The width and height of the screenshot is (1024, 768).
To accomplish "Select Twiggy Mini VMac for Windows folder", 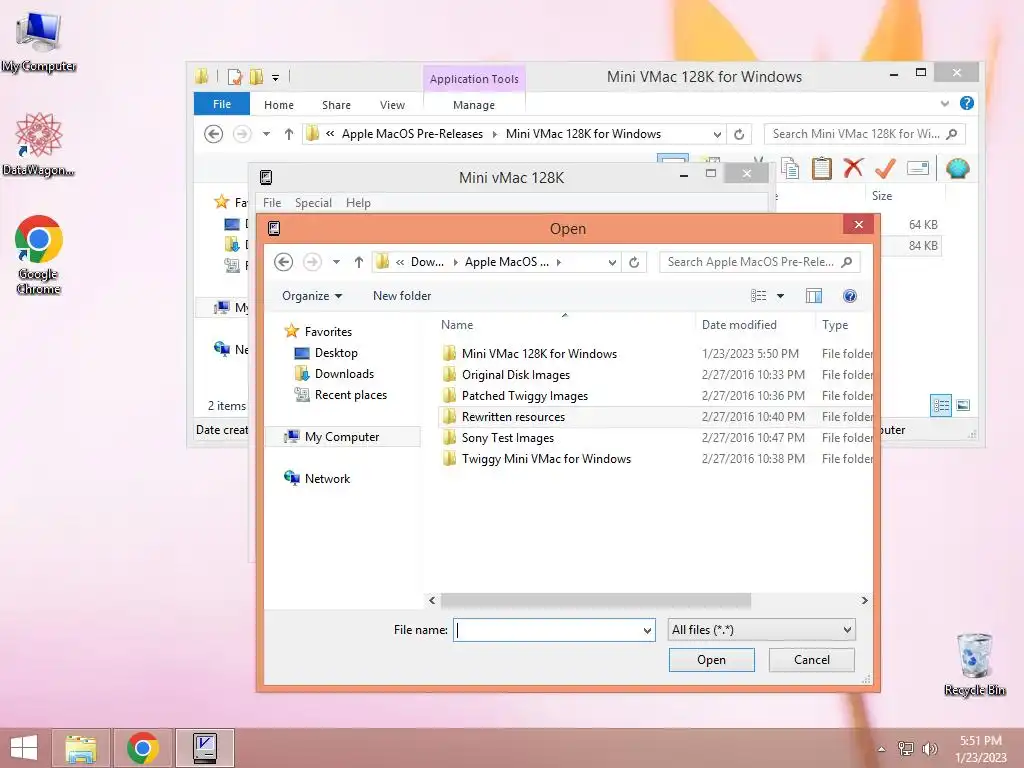I will (x=655, y=458).
